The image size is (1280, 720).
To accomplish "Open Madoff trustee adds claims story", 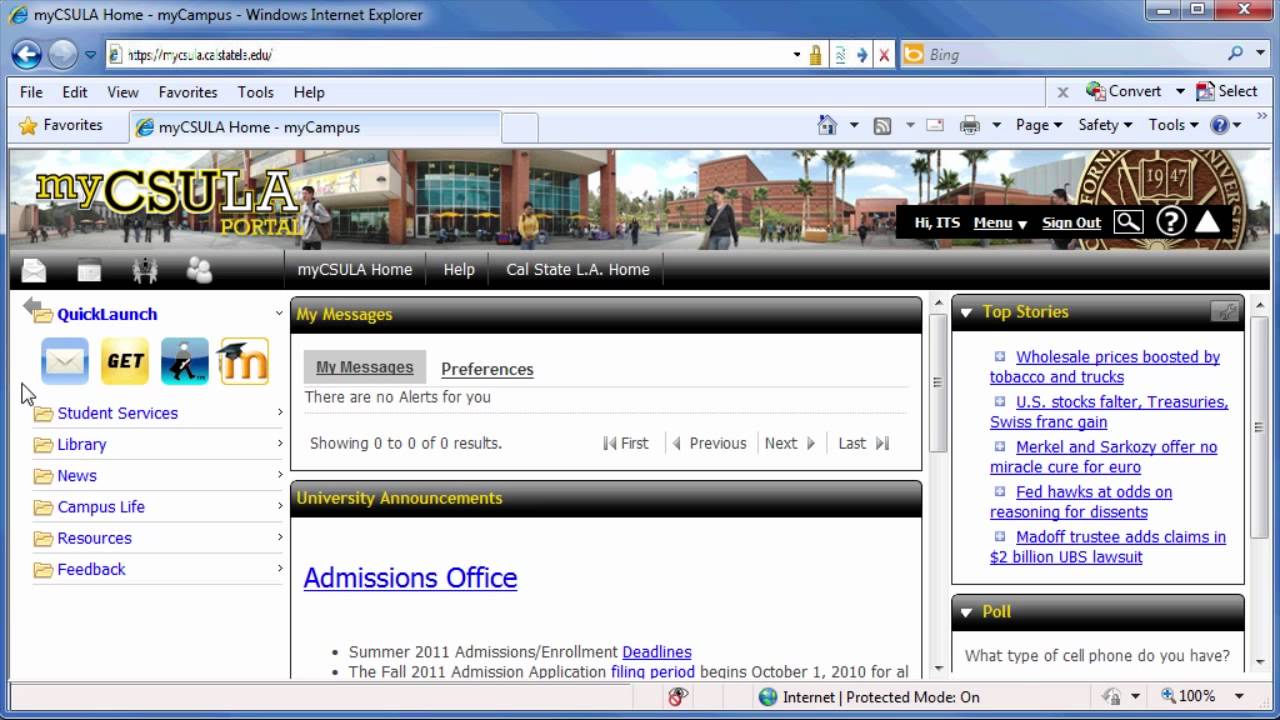I will 1108,547.
